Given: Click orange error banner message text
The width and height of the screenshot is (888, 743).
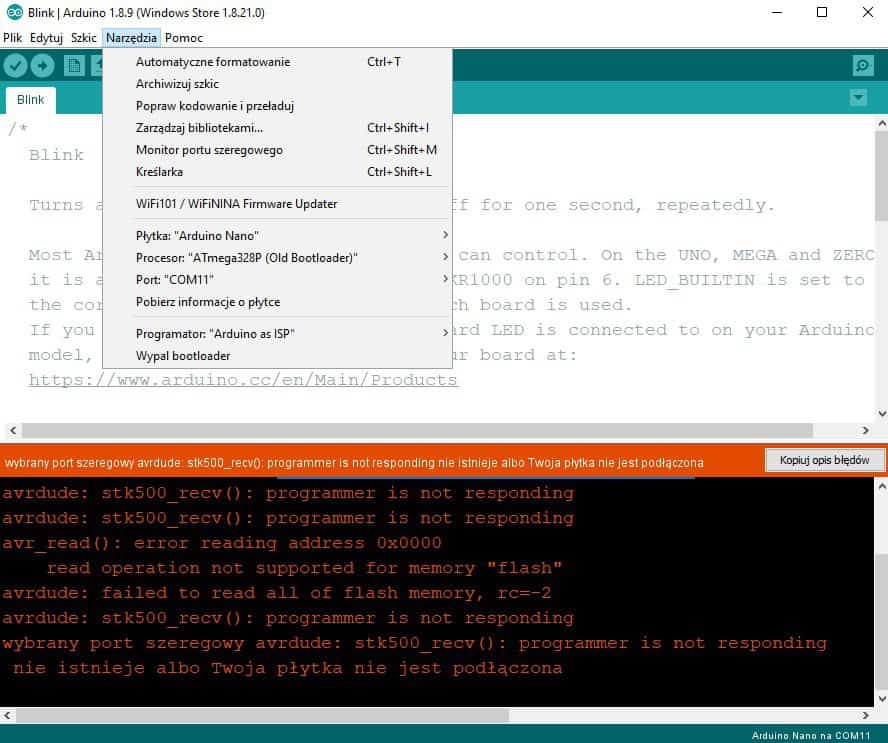Looking at the screenshot, I should (354, 463).
